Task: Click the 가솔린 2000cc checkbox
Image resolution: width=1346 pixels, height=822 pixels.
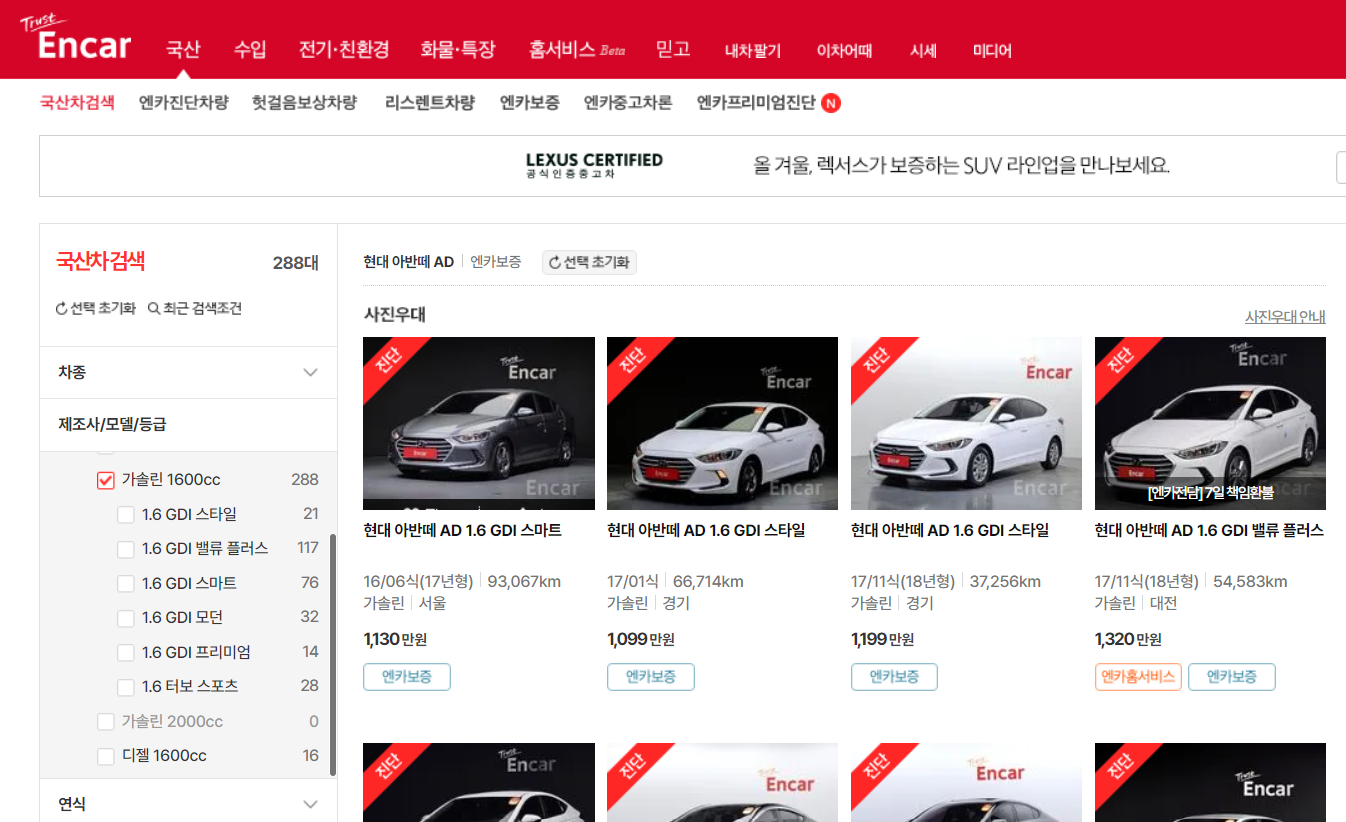Action: pyautogui.click(x=106, y=722)
